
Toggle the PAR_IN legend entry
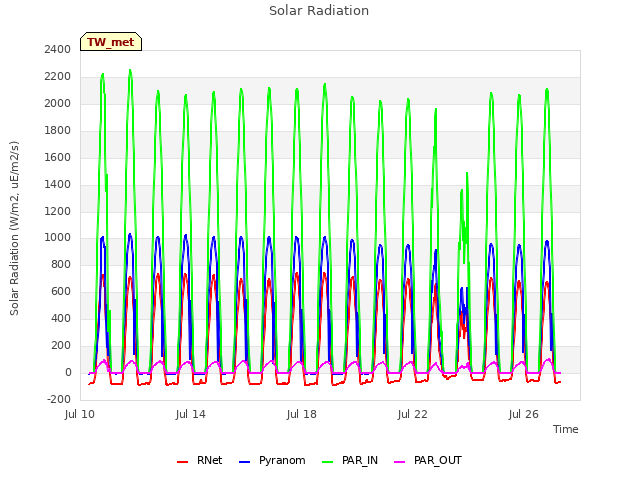[x=350, y=460]
